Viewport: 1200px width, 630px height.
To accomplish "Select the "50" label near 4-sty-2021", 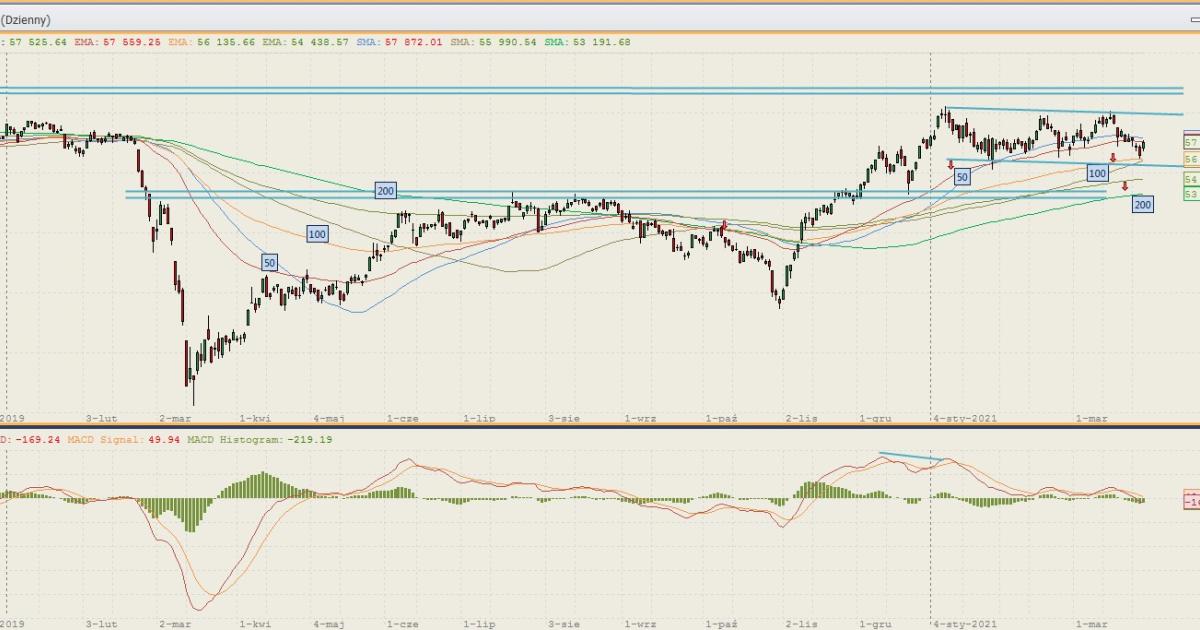I will click(x=962, y=177).
